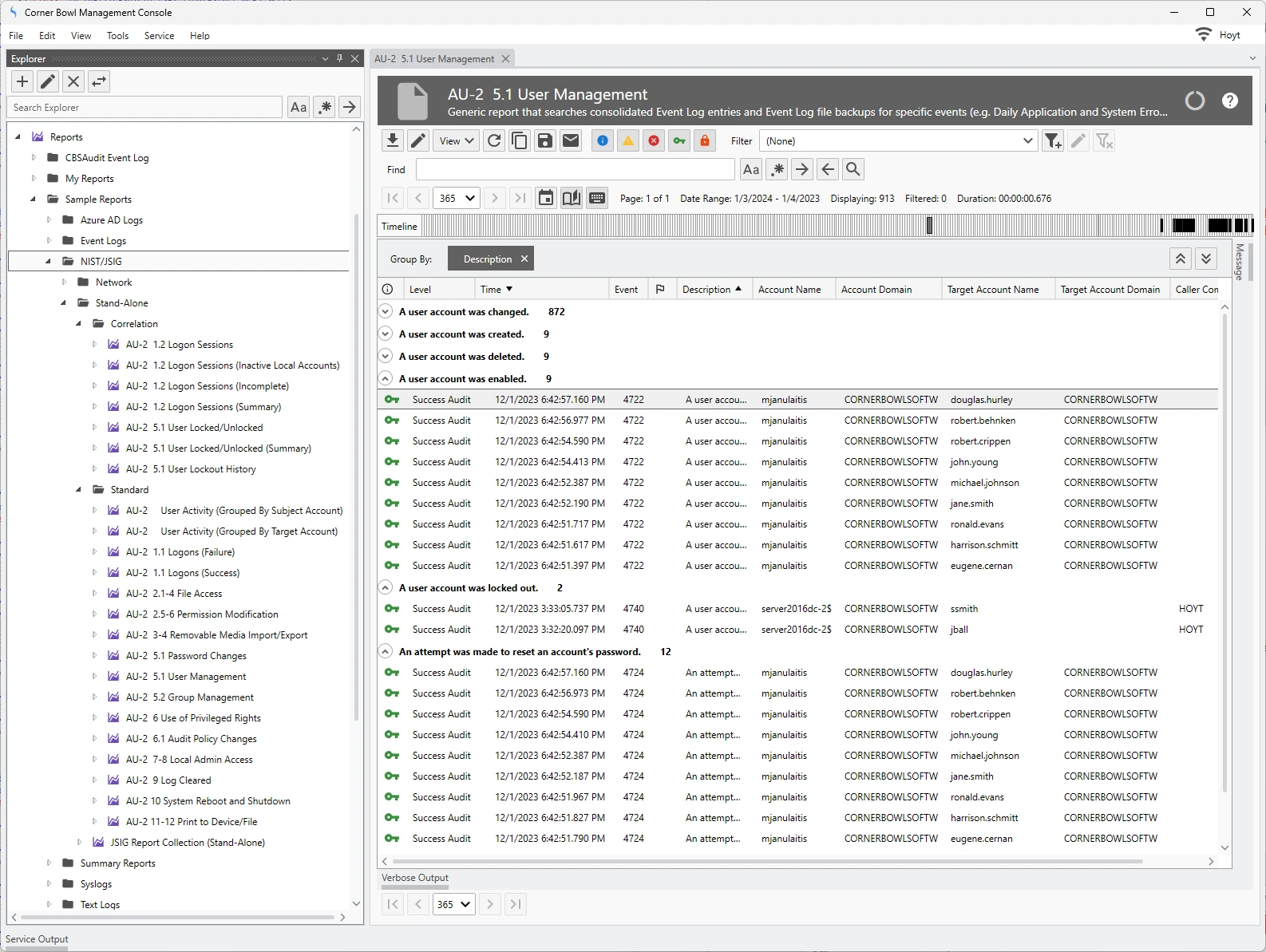Image resolution: width=1266 pixels, height=952 pixels.
Task: Click the refresh report icon
Action: tap(494, 141)
